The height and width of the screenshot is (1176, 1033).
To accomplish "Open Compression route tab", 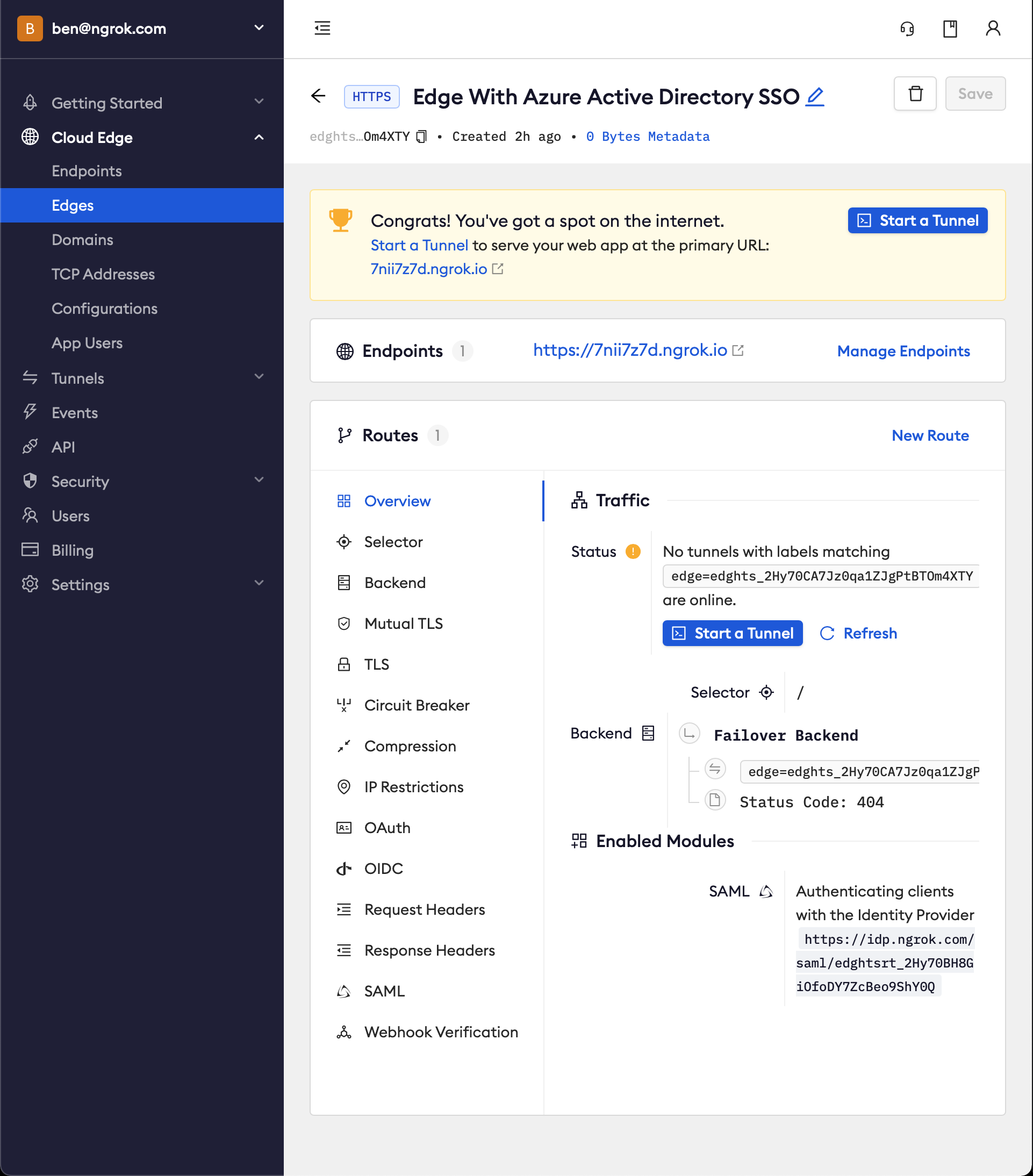I will pos(427,746).
